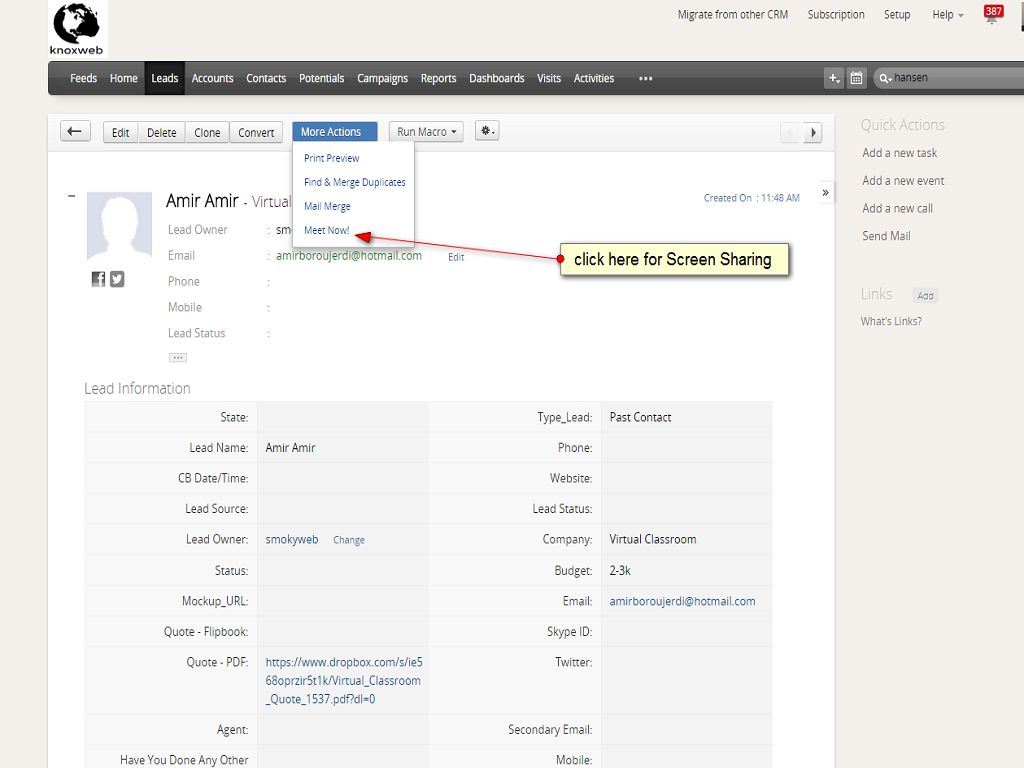Click the Email value in Lead Information

(682, 601)
